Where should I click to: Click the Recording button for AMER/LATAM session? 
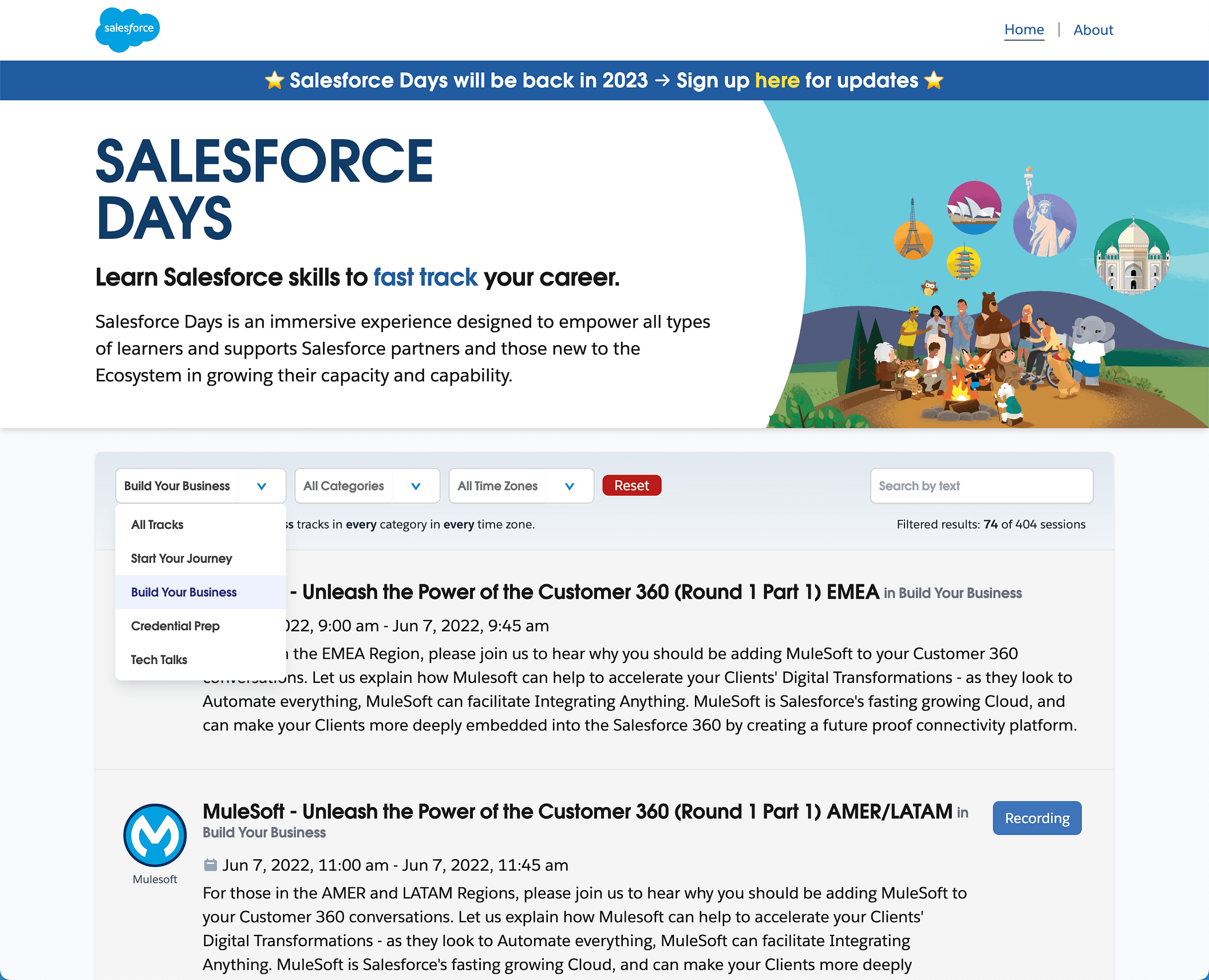[x=1037, y=818]
